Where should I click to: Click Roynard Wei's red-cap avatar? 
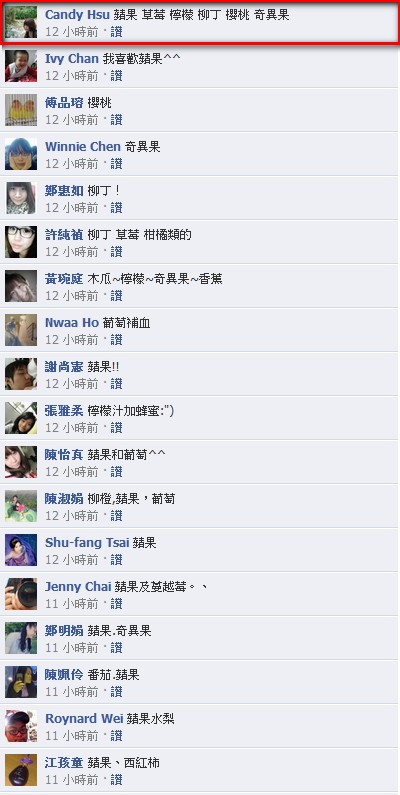click(21, 726)
